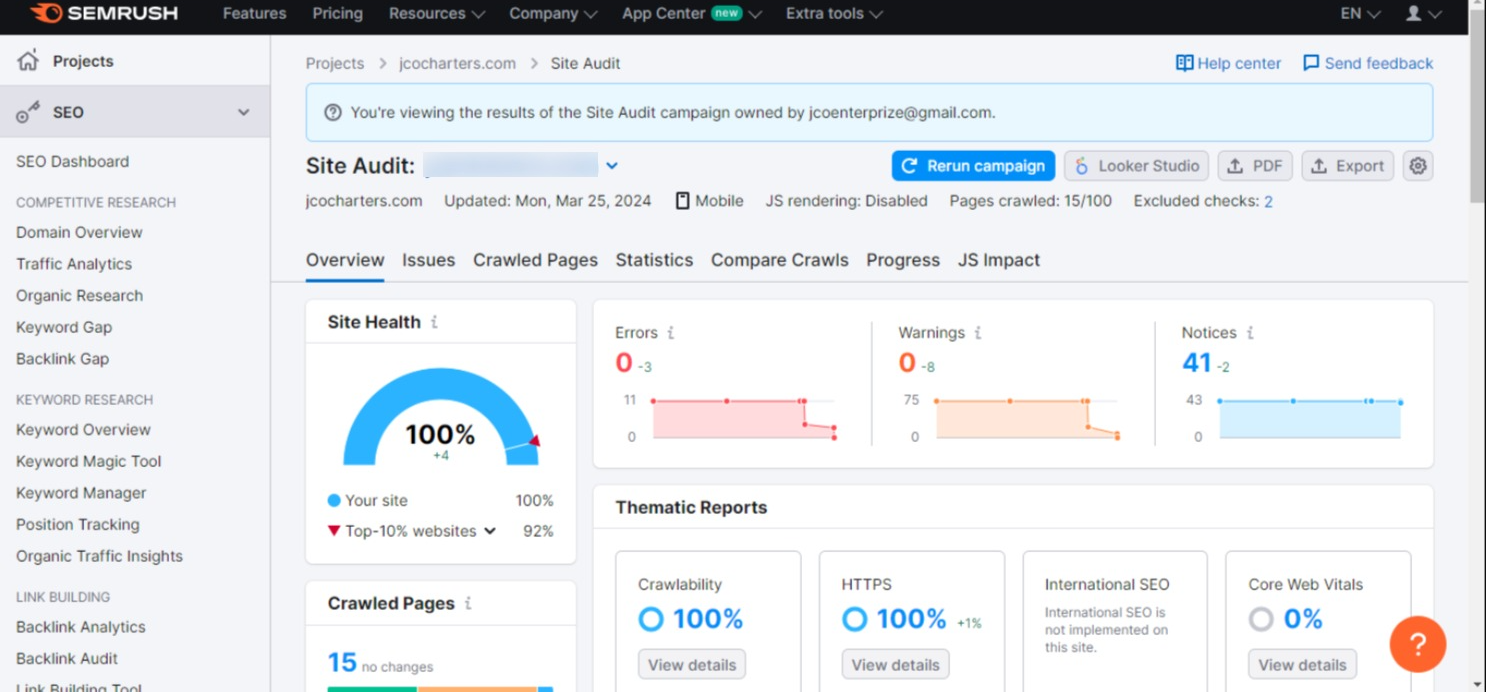Collapse the SEO sidebar section

pyautogui.click(x=243, y=112)
